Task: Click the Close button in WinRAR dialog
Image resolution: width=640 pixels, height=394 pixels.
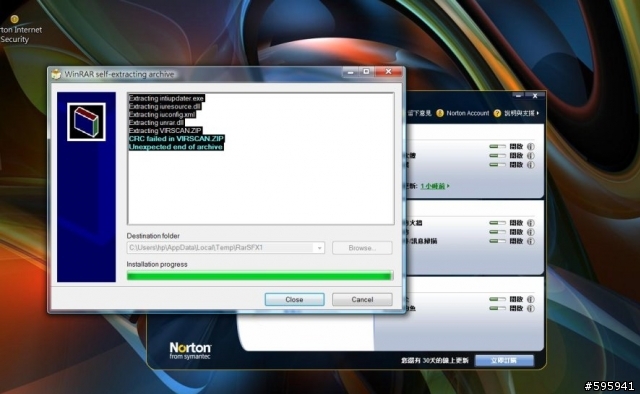Action: tap(294, 299)
